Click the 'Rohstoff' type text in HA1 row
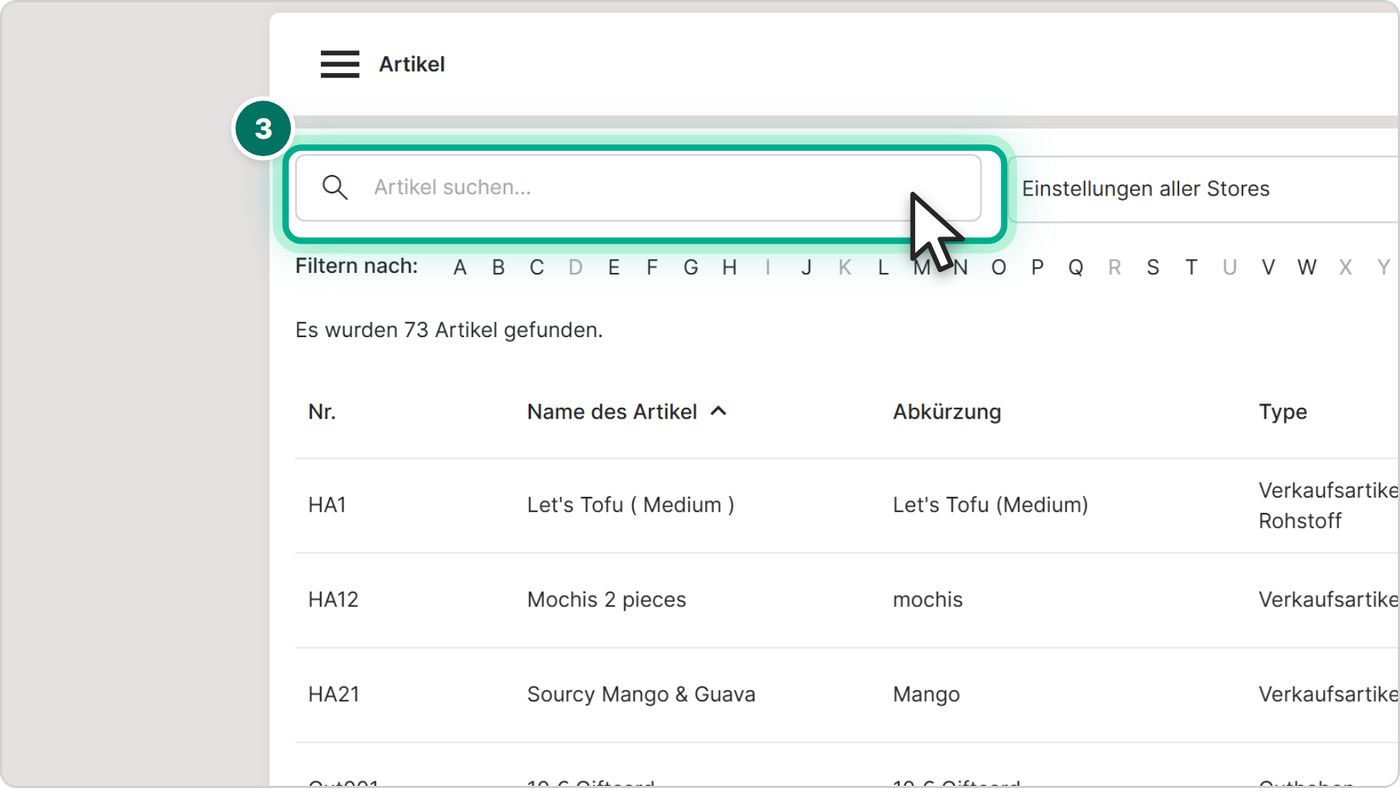 [x=1300, y=521]
